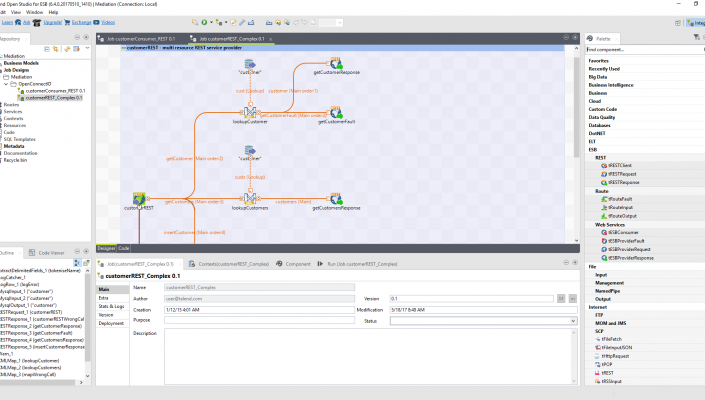Expand the File palette category
Viewport: 705px width, 400px height.
(x=593, y=267)
